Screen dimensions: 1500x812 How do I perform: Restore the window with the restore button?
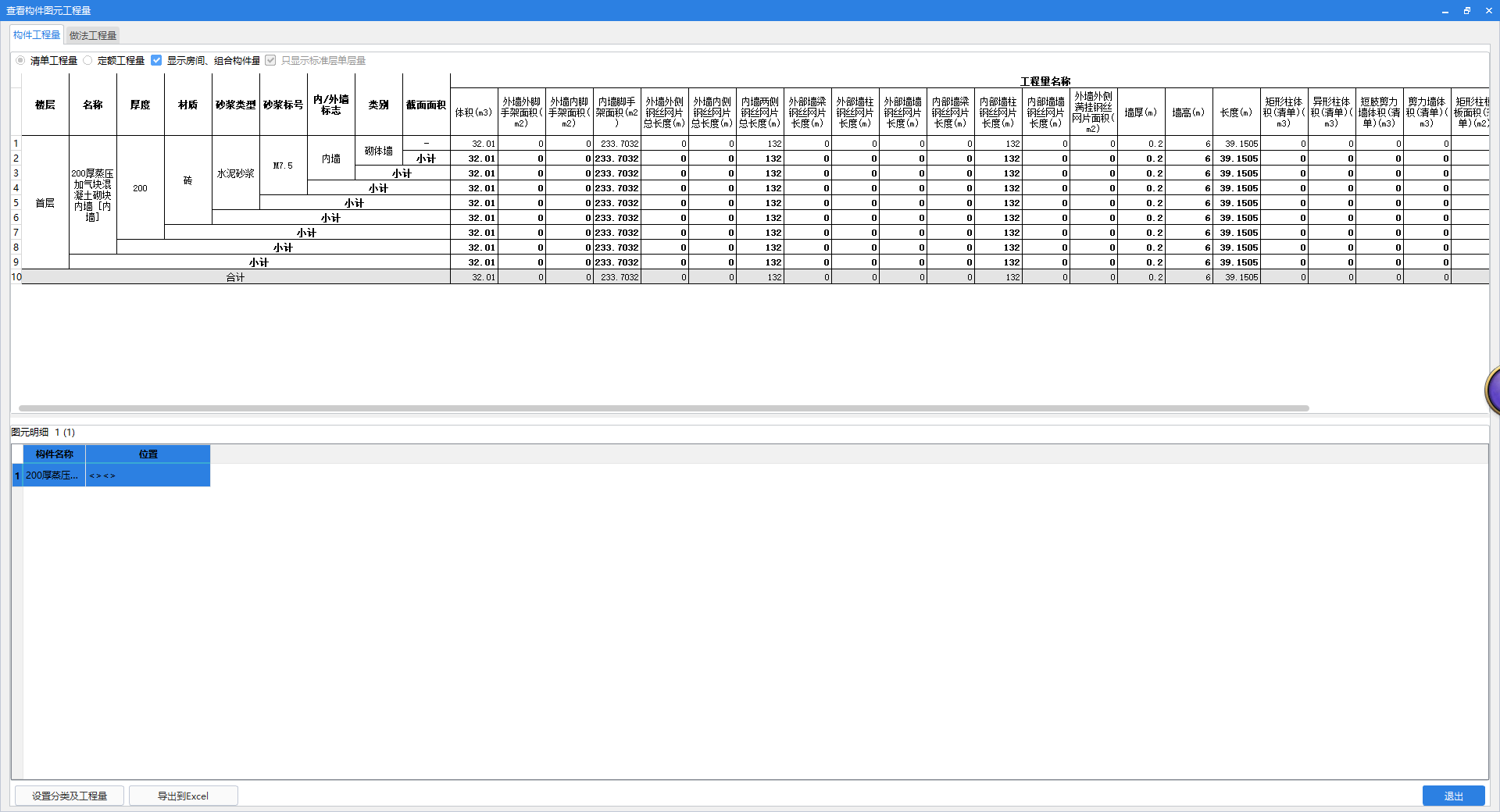pyautogui.click(x=1467, y=10)
